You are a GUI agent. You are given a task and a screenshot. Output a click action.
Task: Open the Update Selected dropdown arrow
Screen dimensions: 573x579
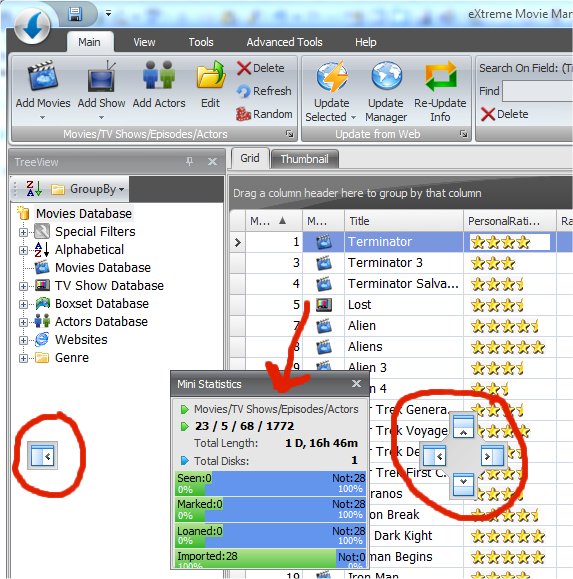point(353,117)
